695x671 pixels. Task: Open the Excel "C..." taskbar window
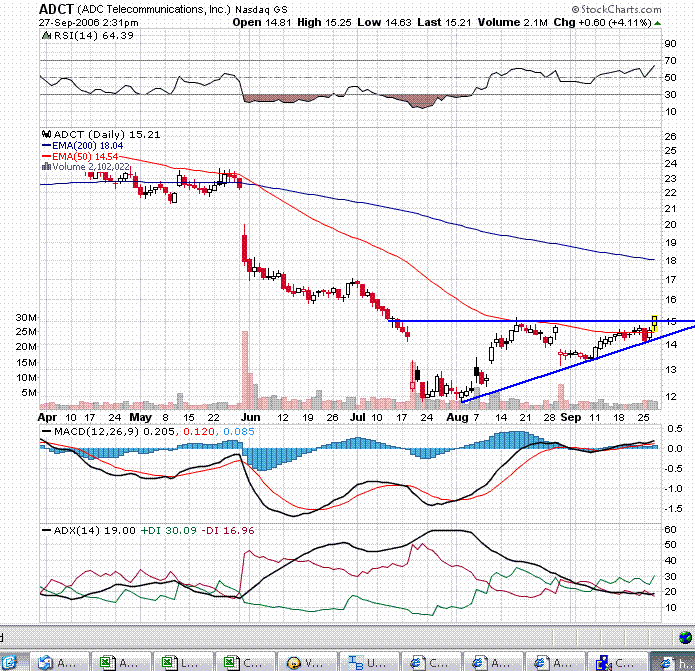(x=245, y=663)
